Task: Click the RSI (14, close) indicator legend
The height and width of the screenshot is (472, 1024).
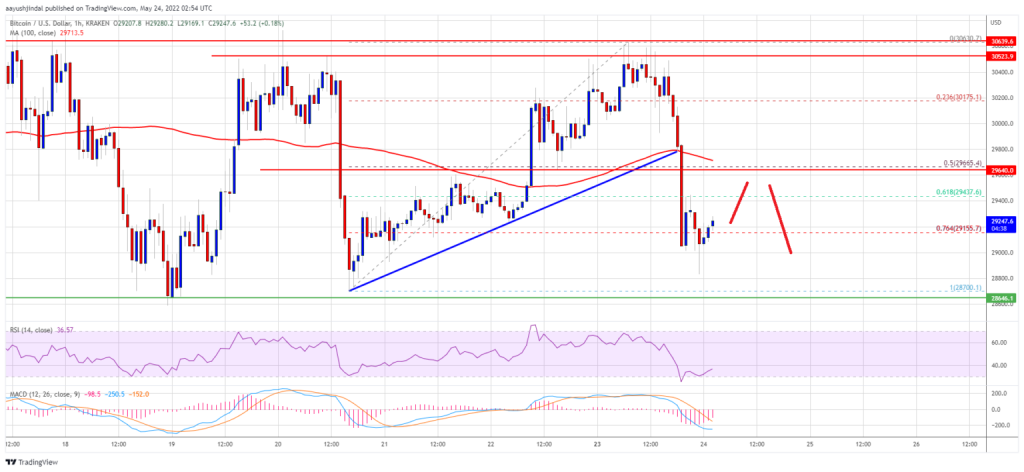Action: 33,332
